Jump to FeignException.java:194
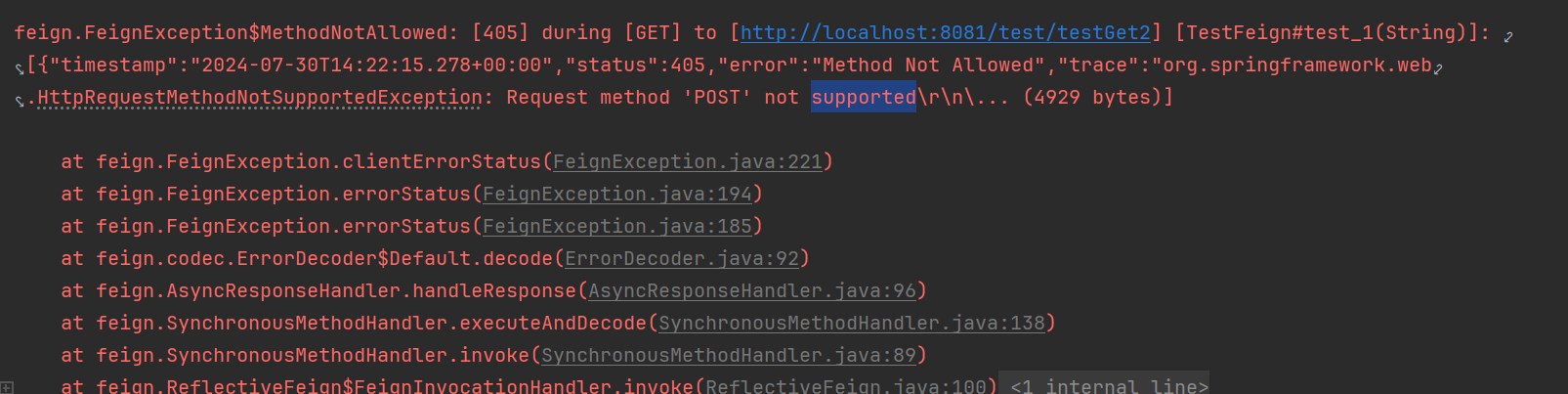 (x=617, y=194)
